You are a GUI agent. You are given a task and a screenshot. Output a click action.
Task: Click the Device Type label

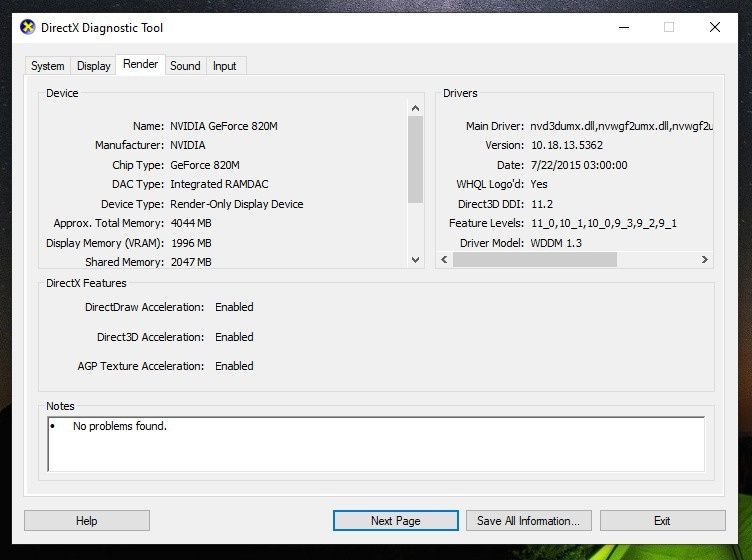(x=132, y=204)
